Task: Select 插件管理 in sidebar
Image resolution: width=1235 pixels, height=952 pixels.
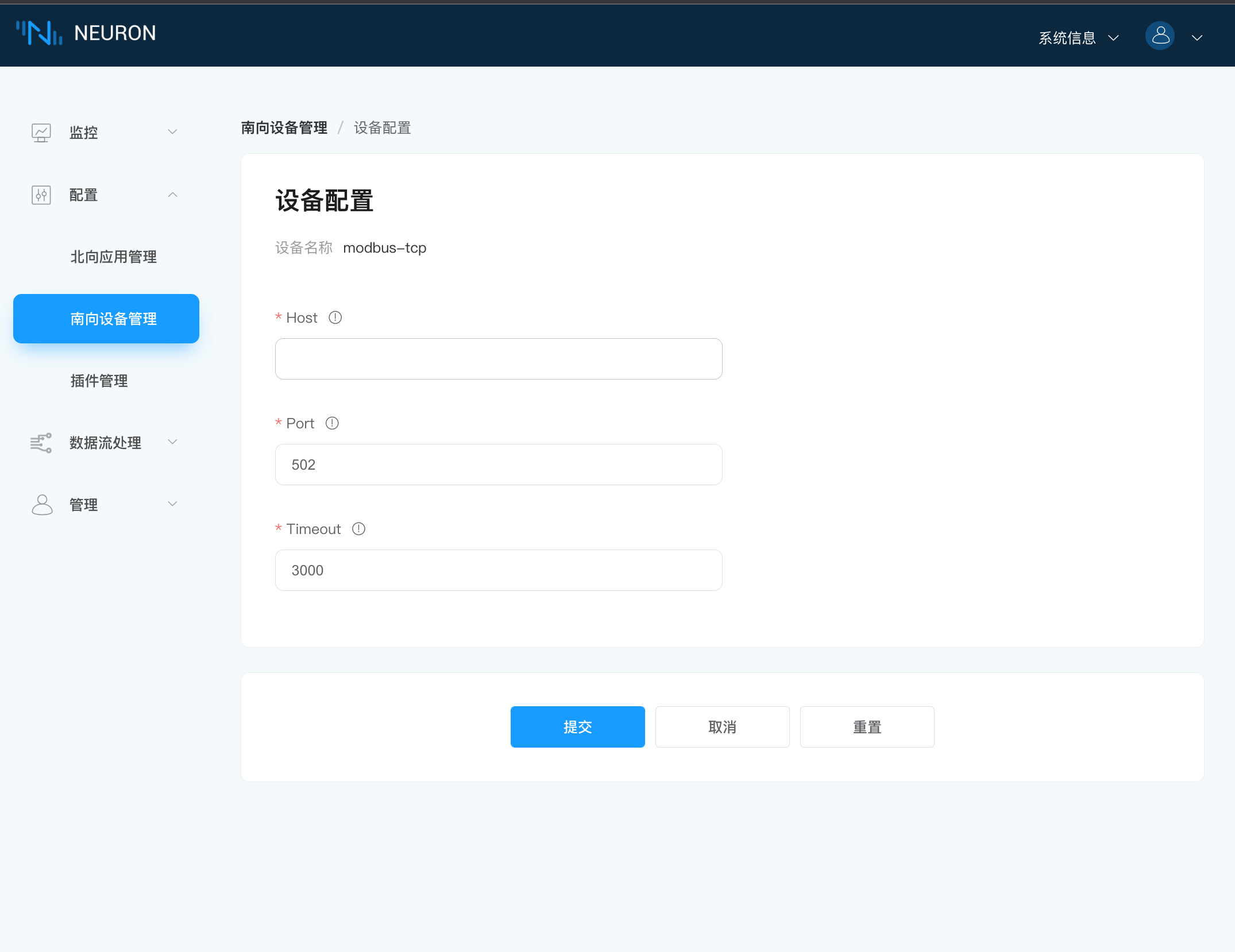Action: [x=99, y=381]
